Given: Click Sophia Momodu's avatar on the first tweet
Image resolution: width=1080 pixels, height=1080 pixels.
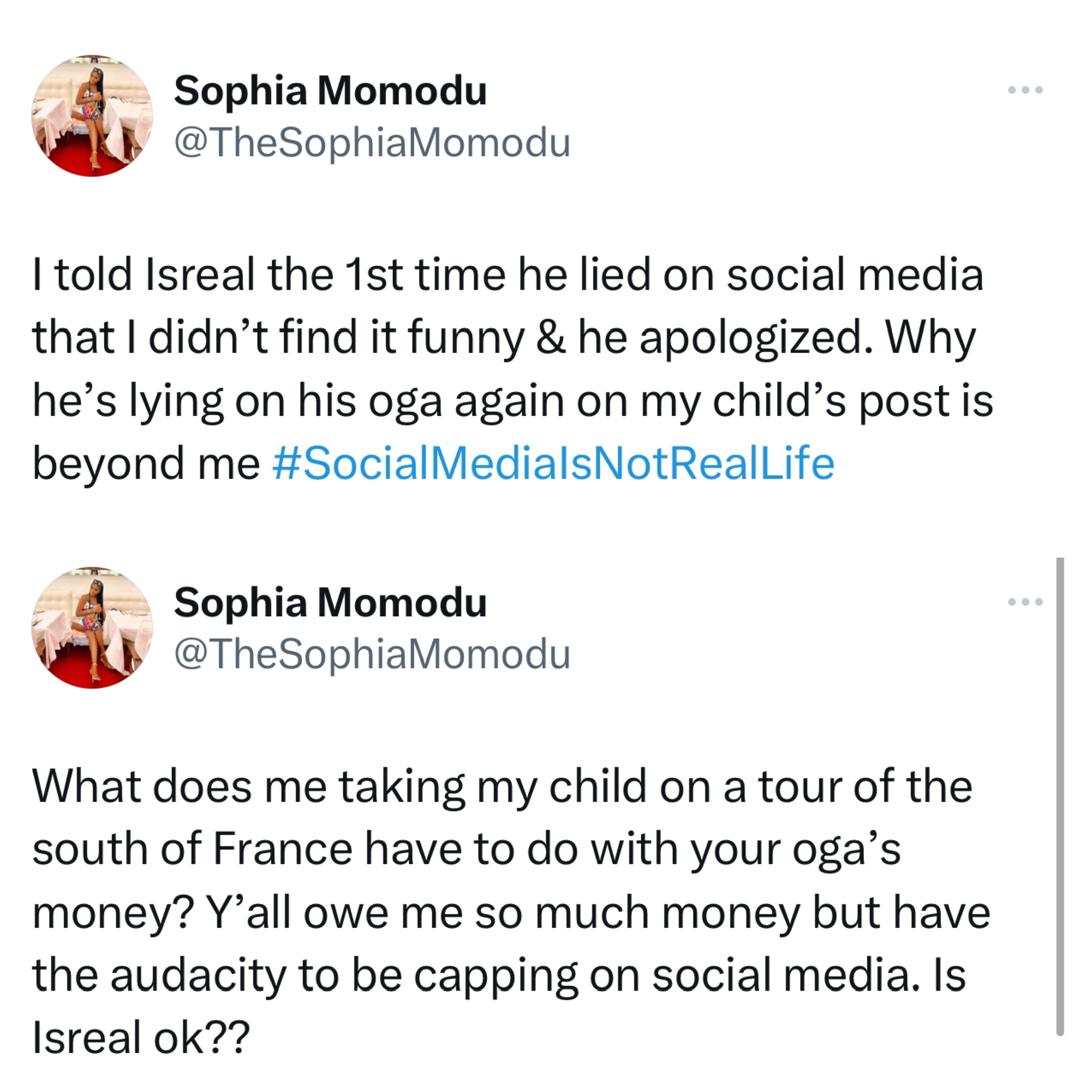Looking at the screenshot, I should 92,116.
